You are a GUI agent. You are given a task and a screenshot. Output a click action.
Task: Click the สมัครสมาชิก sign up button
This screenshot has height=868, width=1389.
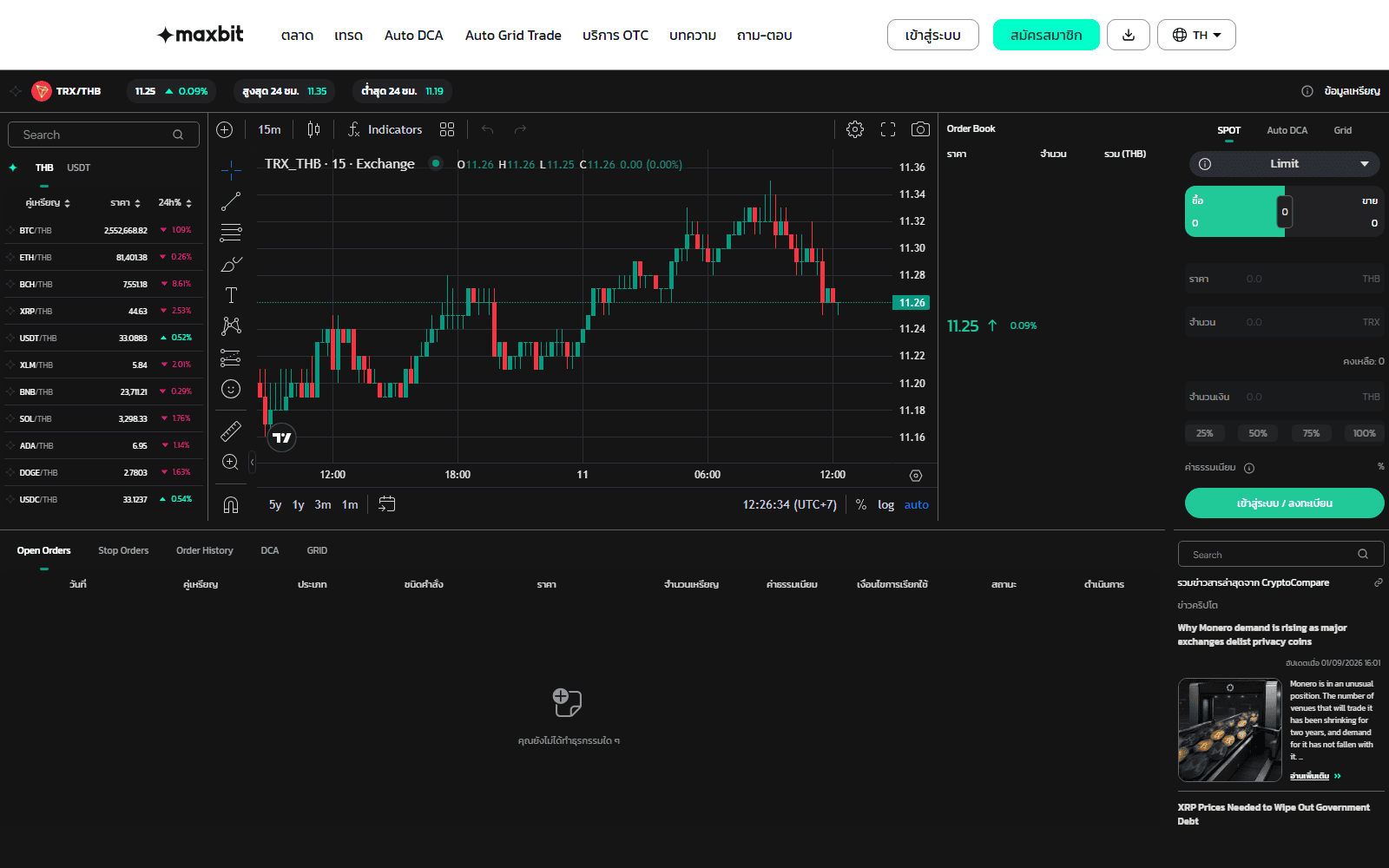point(1046,35)
